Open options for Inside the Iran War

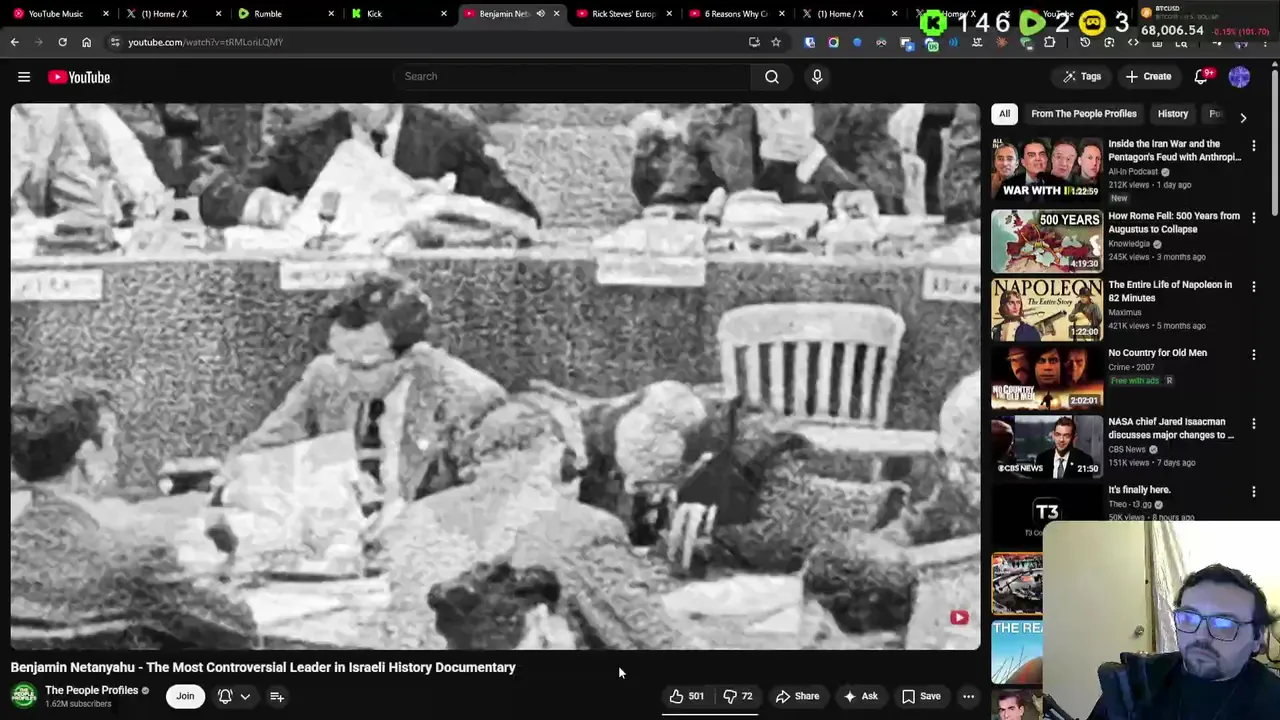pos(1253,146)
